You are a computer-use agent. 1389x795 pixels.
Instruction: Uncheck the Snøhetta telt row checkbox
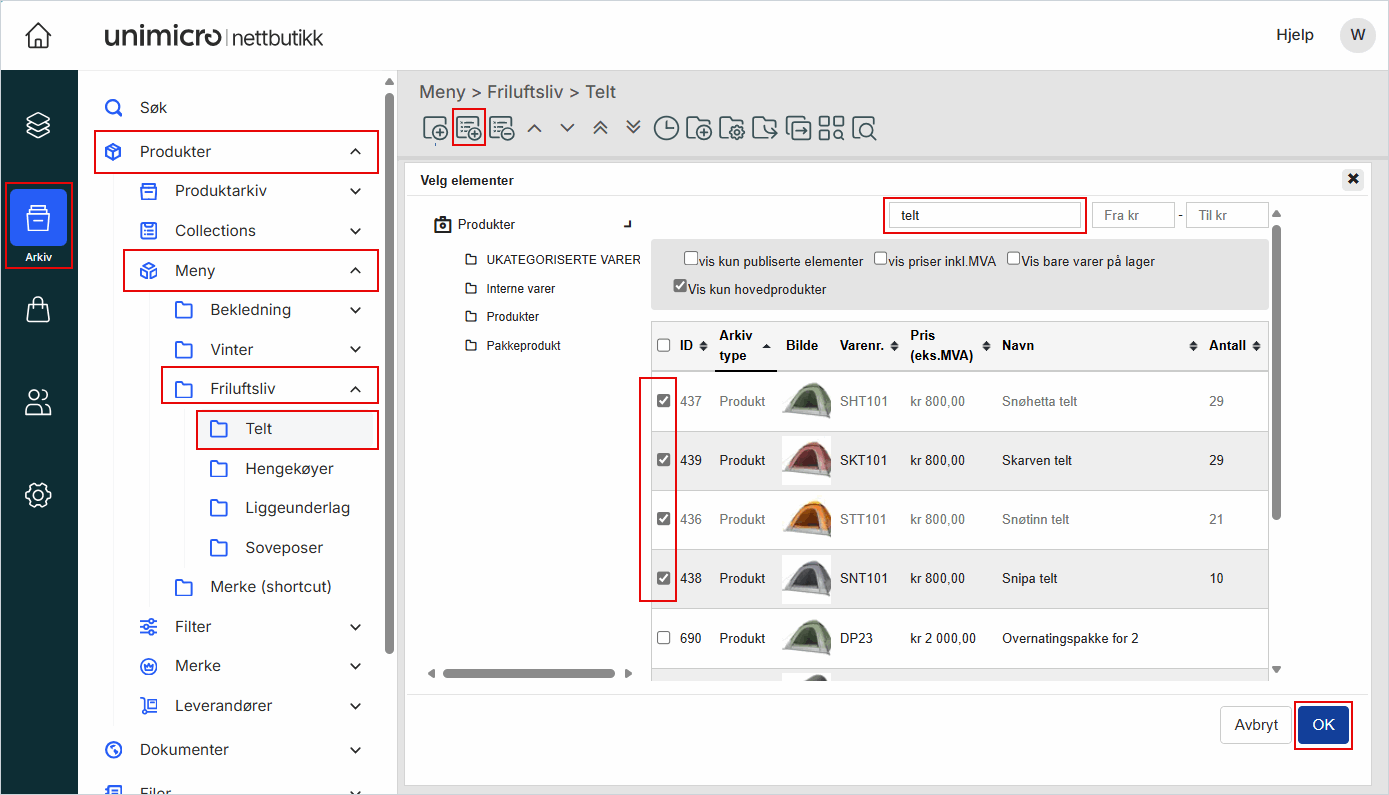click(663, 401)
